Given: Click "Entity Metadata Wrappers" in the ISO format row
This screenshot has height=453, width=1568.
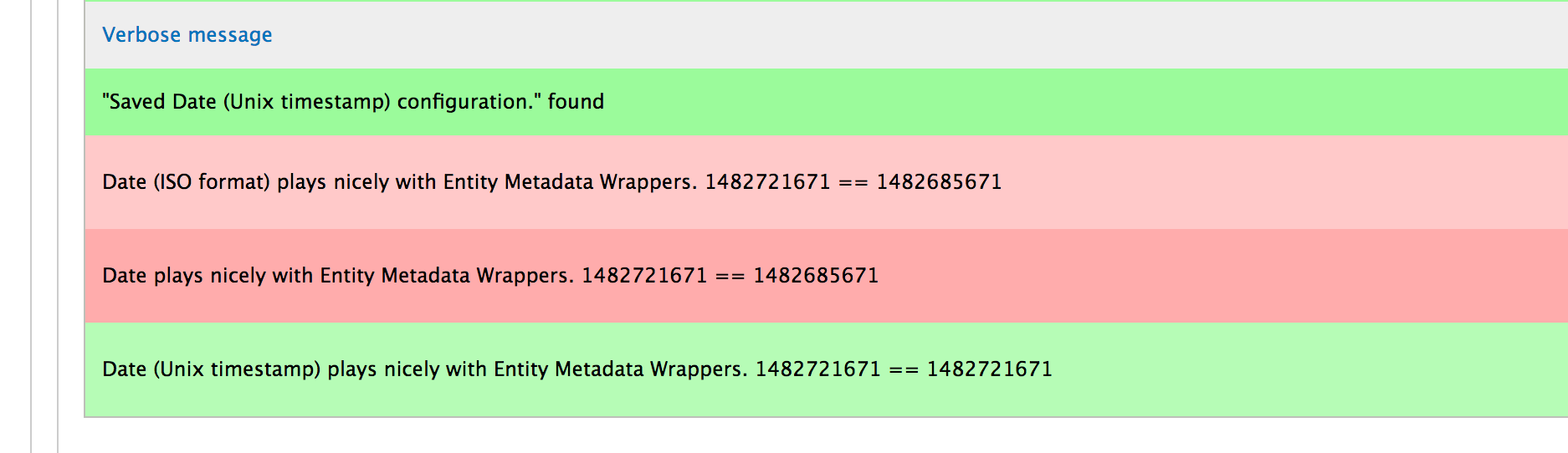Looking at the screenshot, I should coord(567,182).
